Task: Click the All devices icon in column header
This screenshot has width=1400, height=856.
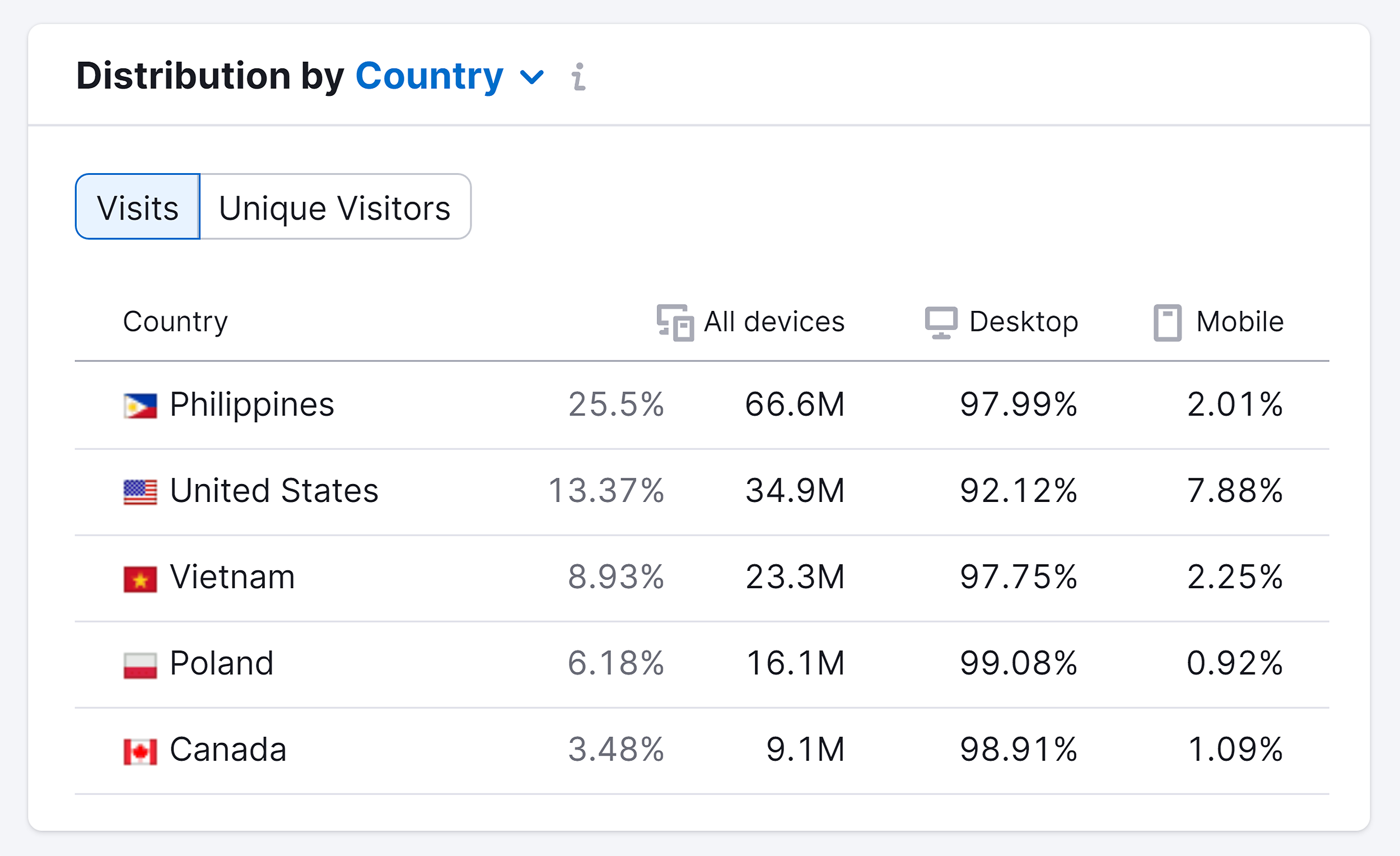Action: pyautogui.click(x=676, y=322)
